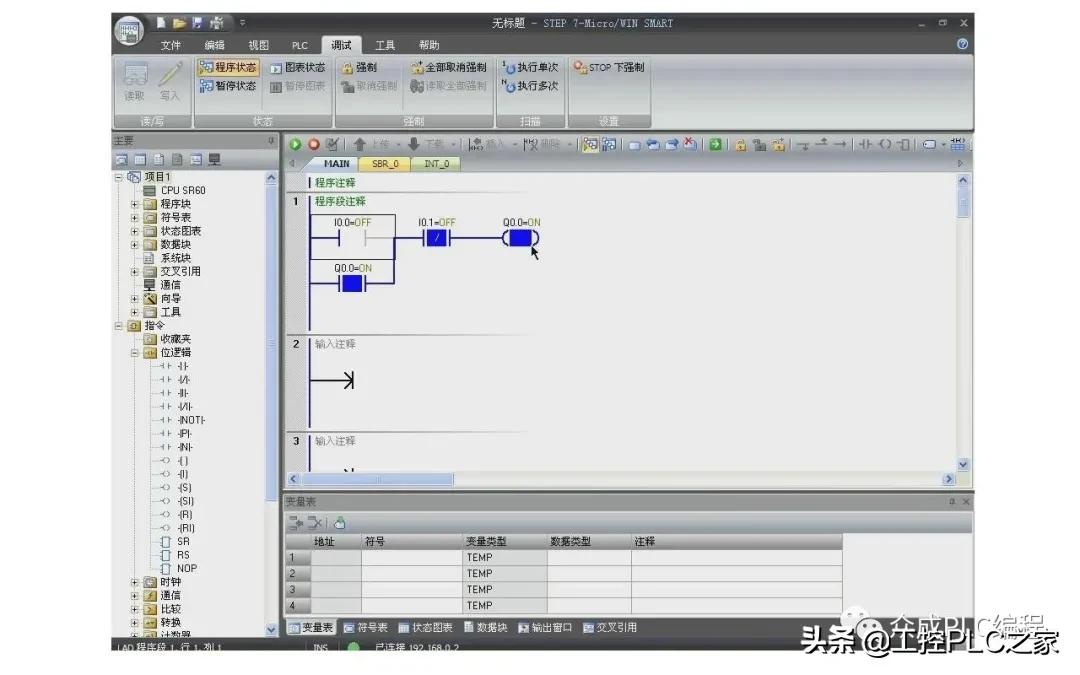Open the 视图 ribbon tab

point(258,45)
